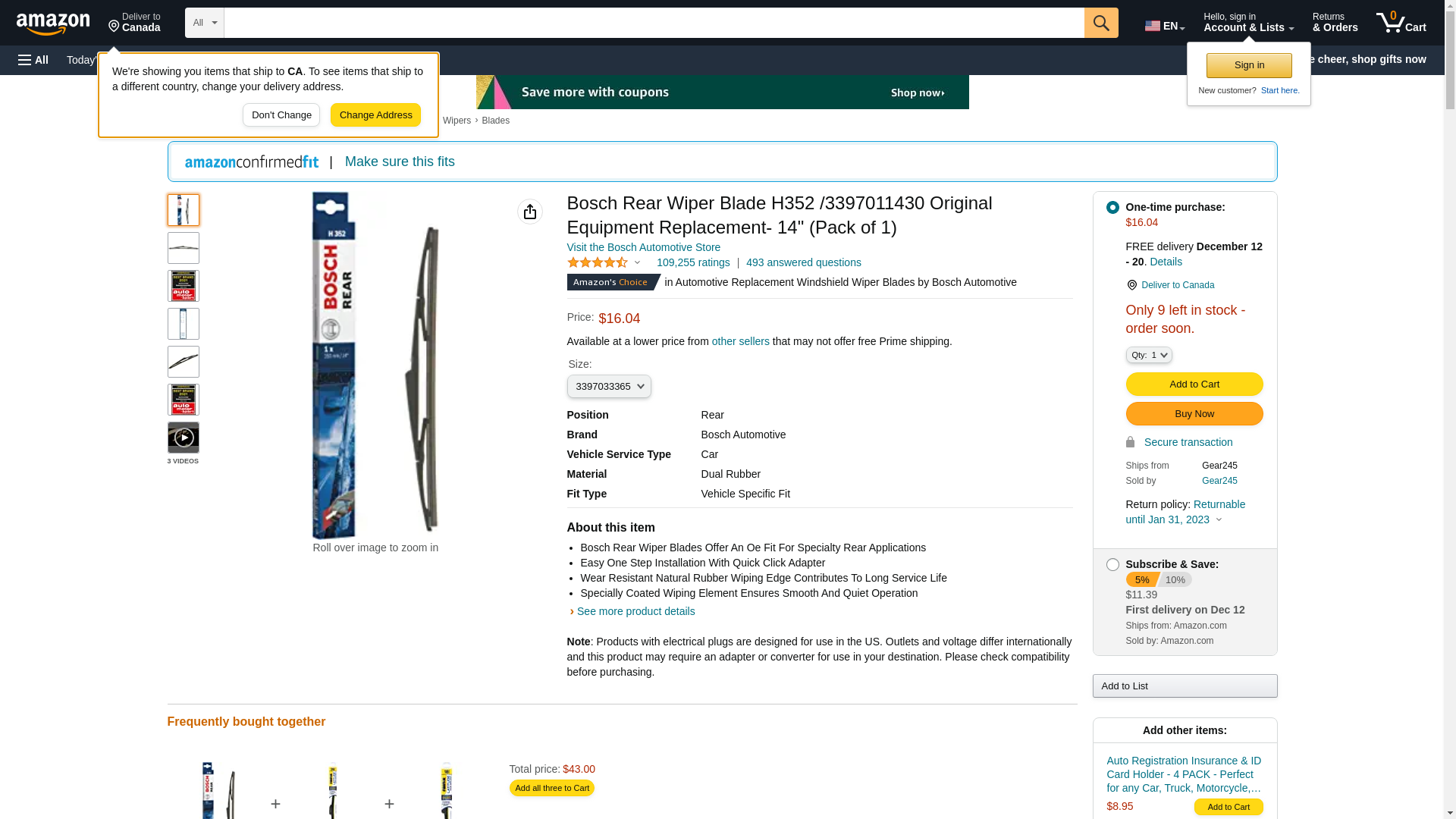Screen dimensions: 1456x819
Task: Click the yellow Add to Cart button
Action: (1194, 384)
